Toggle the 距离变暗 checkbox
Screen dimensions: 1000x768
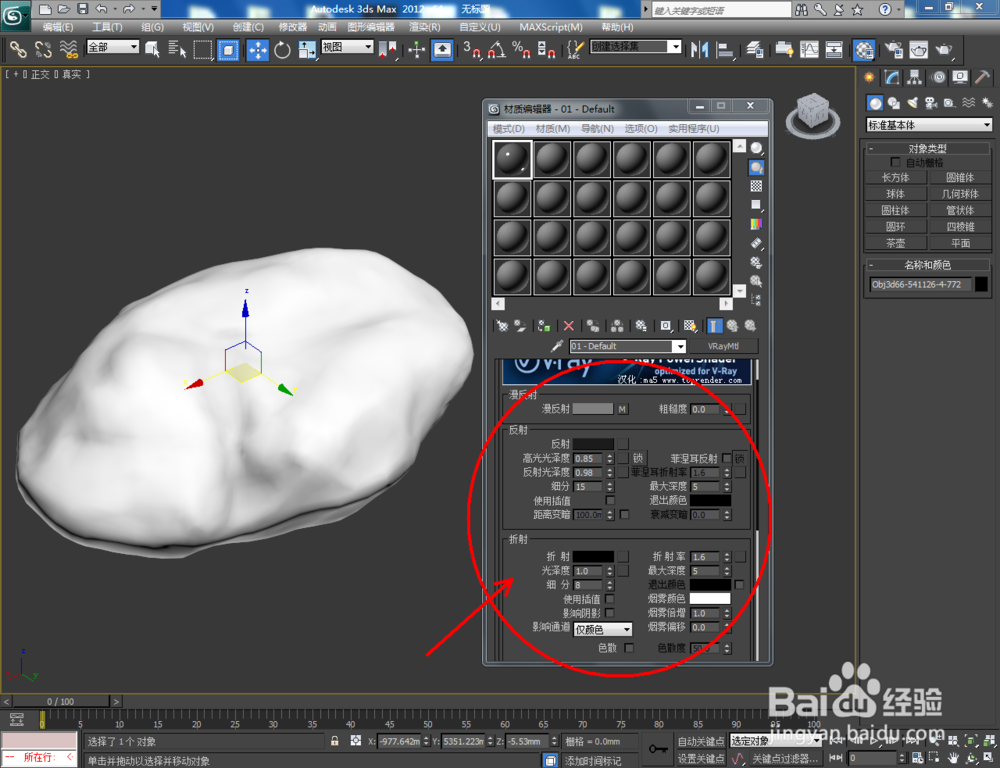pos(624,514)
